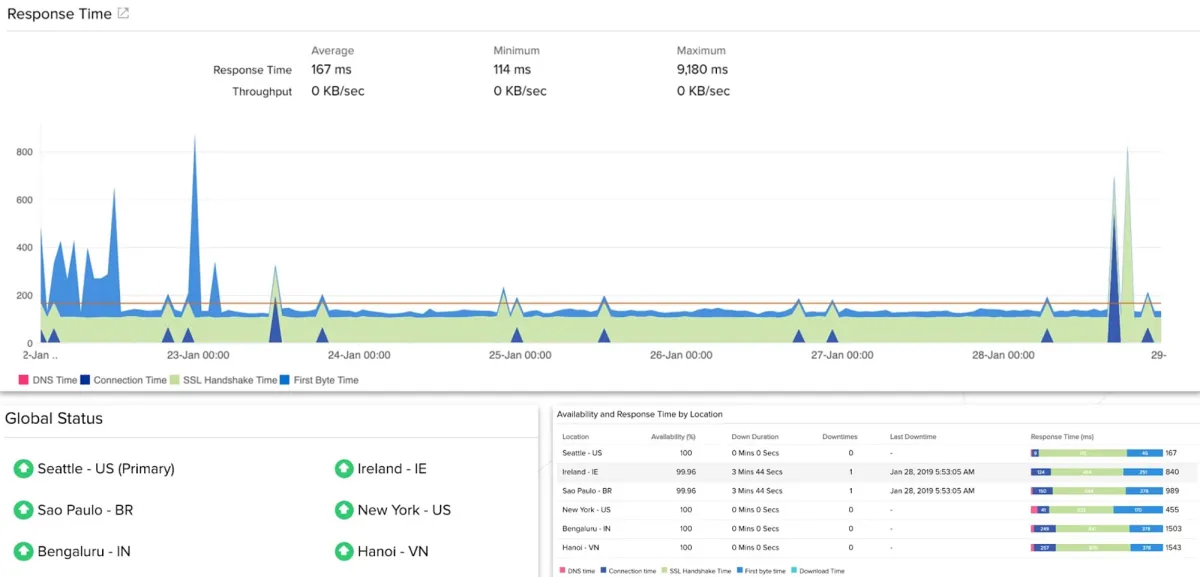Click Availability and Response Time by Location title
Viewport: 1200px width, 577px height.
pyautogui.click(x=639, y=414)
